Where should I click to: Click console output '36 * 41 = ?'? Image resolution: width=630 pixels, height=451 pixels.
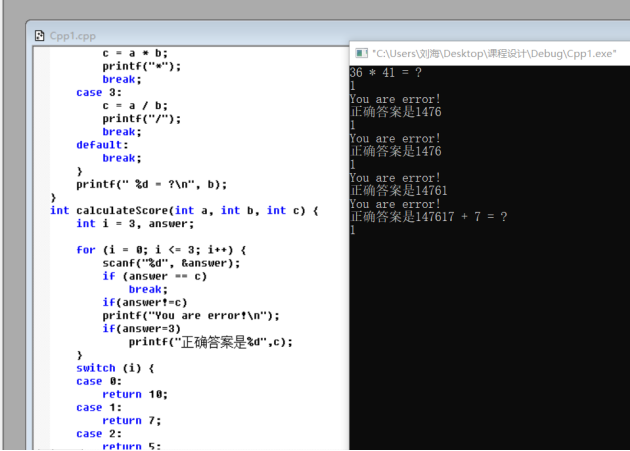(386, 73)
